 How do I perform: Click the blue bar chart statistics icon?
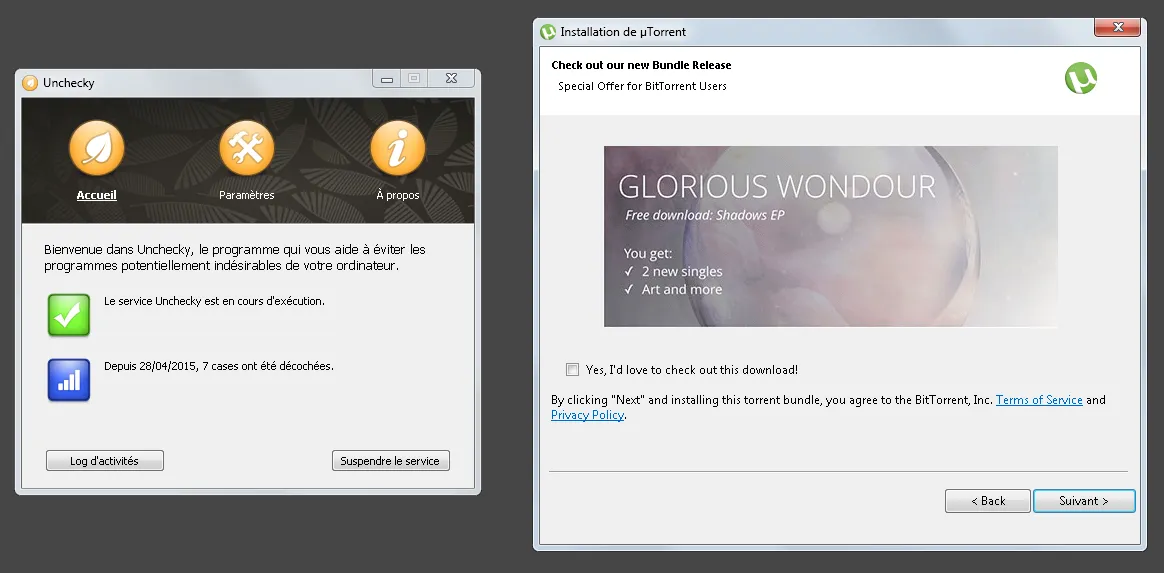69,380
